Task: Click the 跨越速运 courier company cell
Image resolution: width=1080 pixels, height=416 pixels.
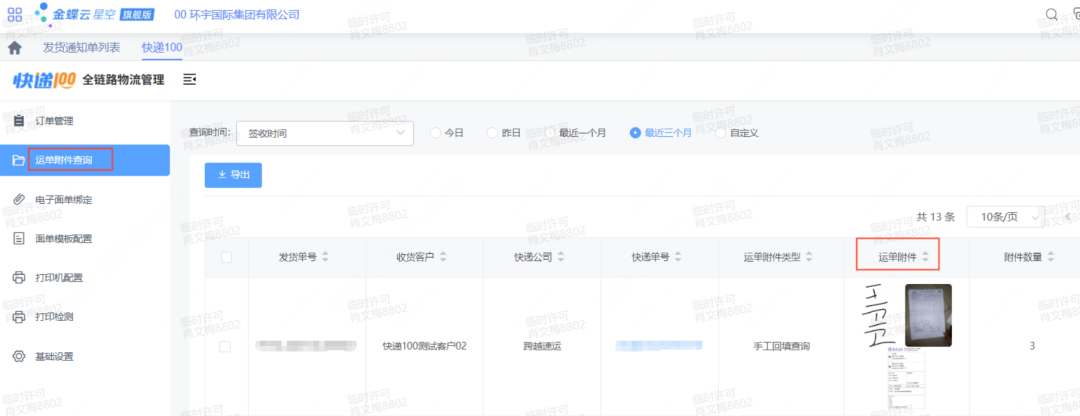Action: pos(541,346)
